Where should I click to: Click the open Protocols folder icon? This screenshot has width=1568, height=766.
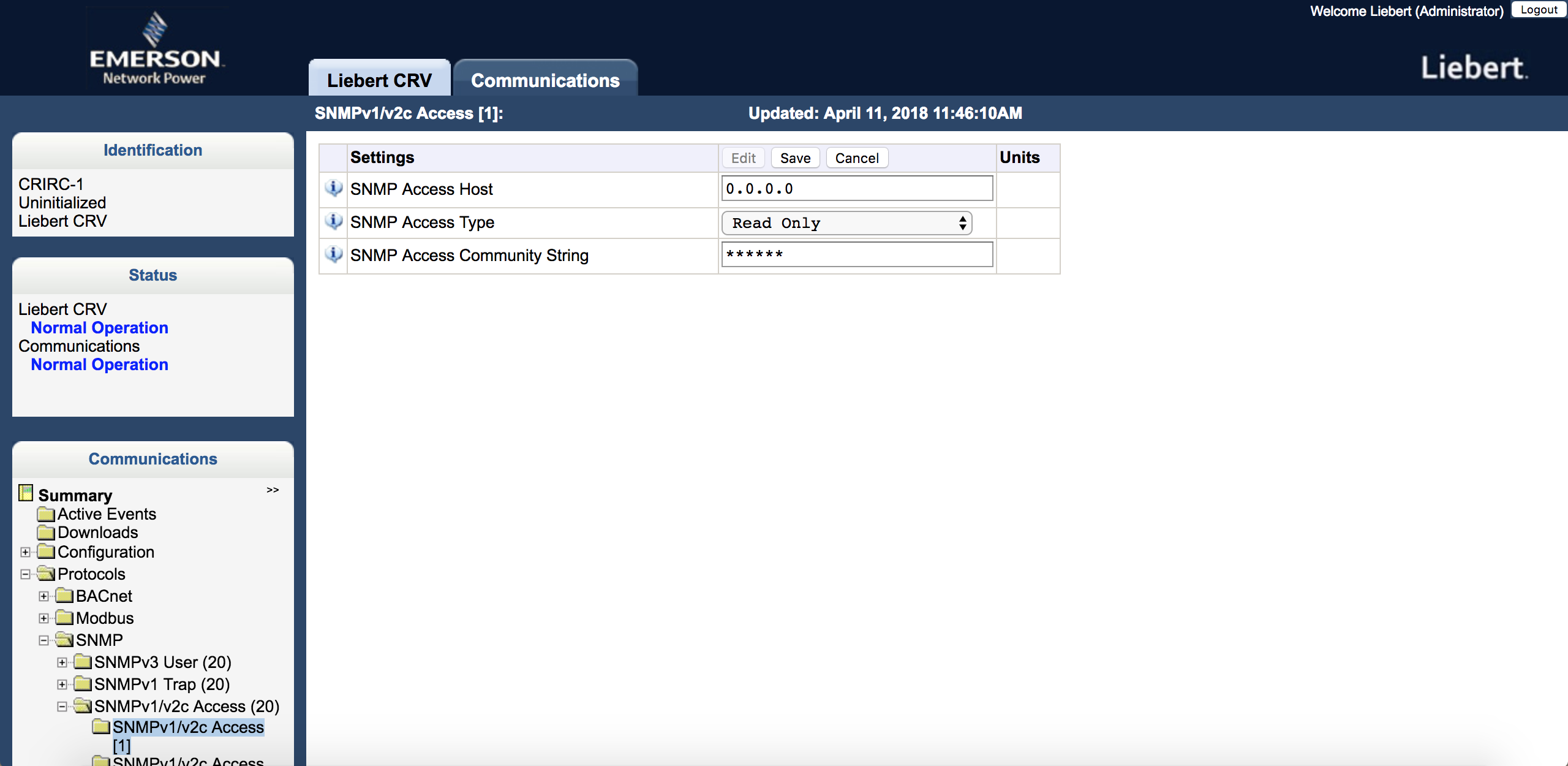46,574
